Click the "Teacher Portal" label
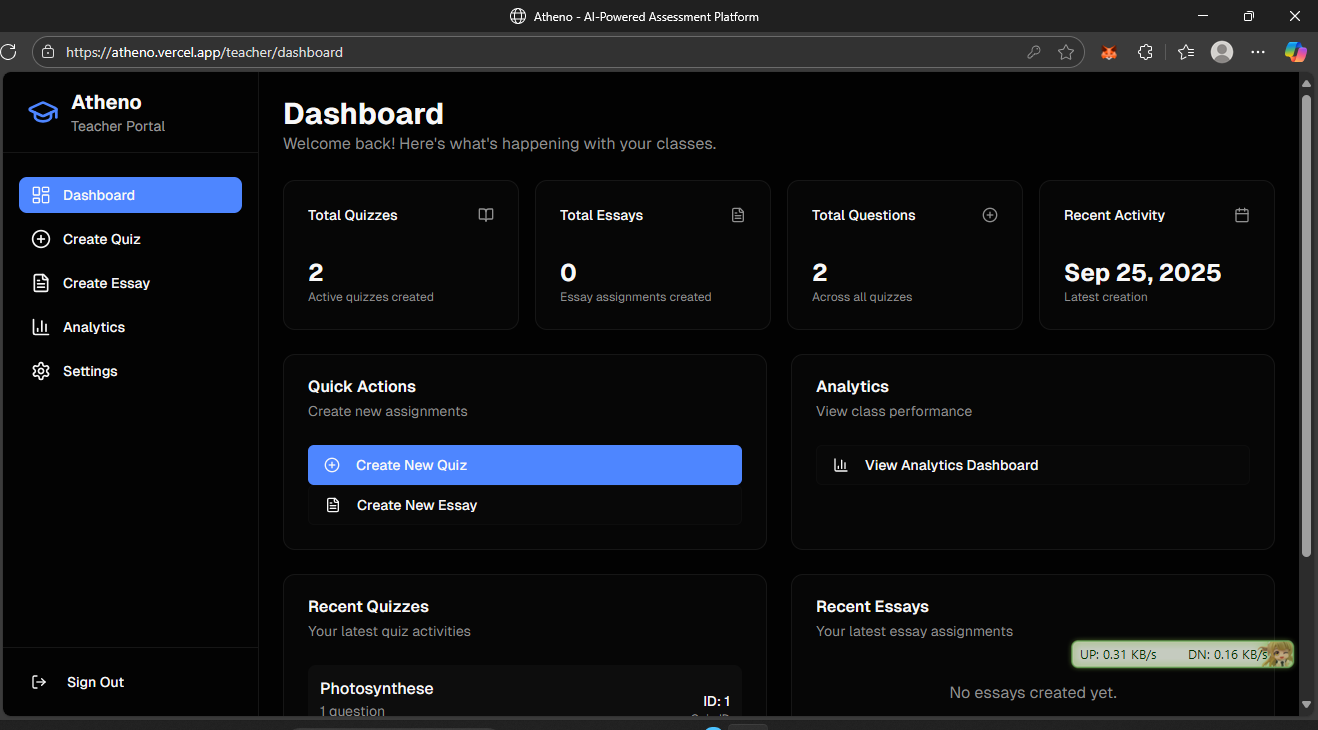The image size is (1318, 730). [x=118, y=126]
